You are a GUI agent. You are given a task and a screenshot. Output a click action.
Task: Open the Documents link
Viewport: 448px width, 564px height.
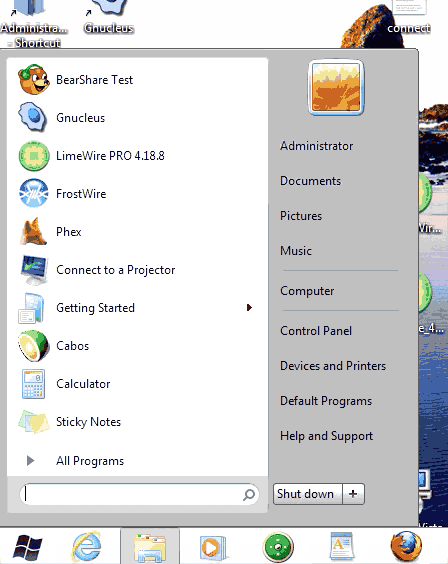click(x=310, y=181)
